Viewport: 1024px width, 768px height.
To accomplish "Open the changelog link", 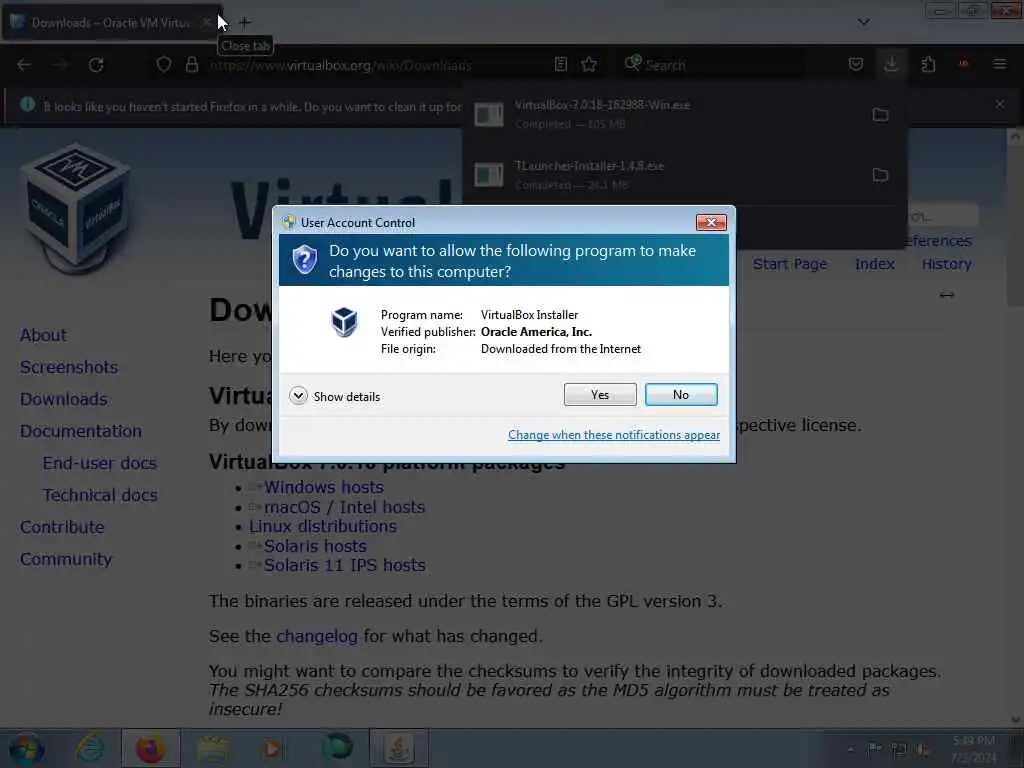I will [317, 636].
